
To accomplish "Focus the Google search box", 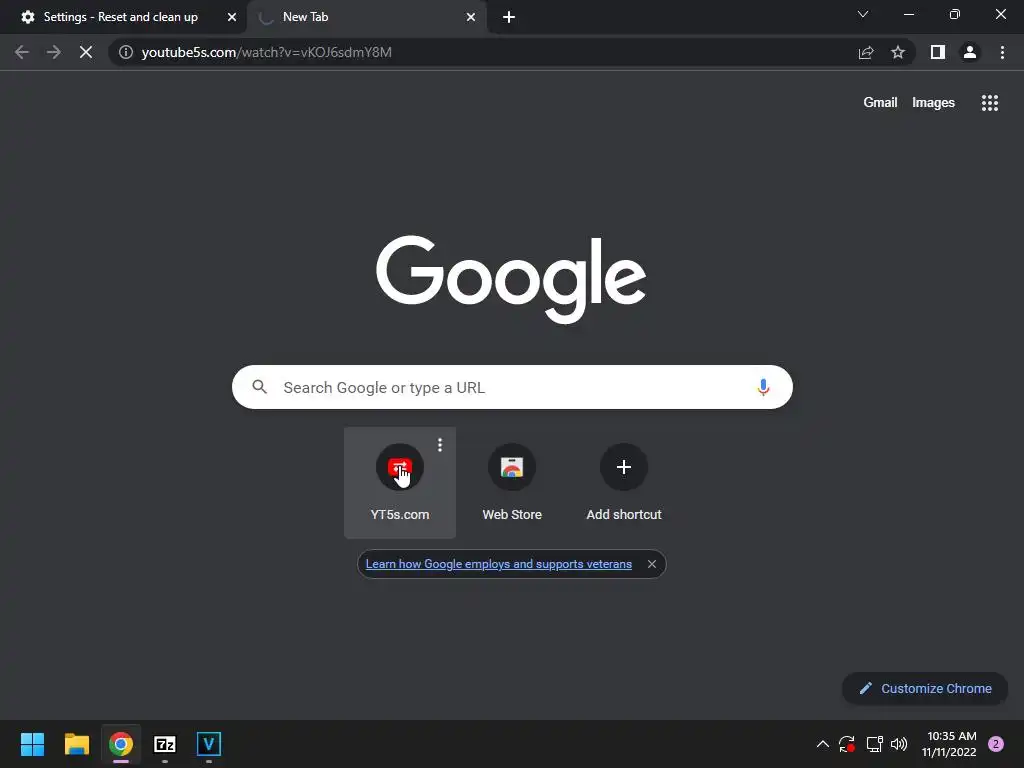I will tap(512, 387).
